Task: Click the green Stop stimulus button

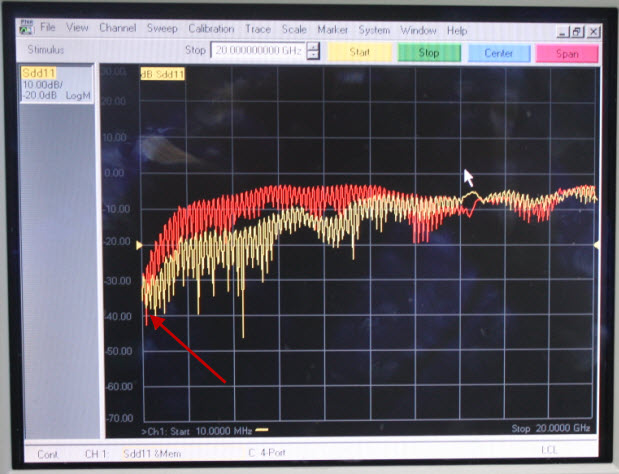Action: 428,52
